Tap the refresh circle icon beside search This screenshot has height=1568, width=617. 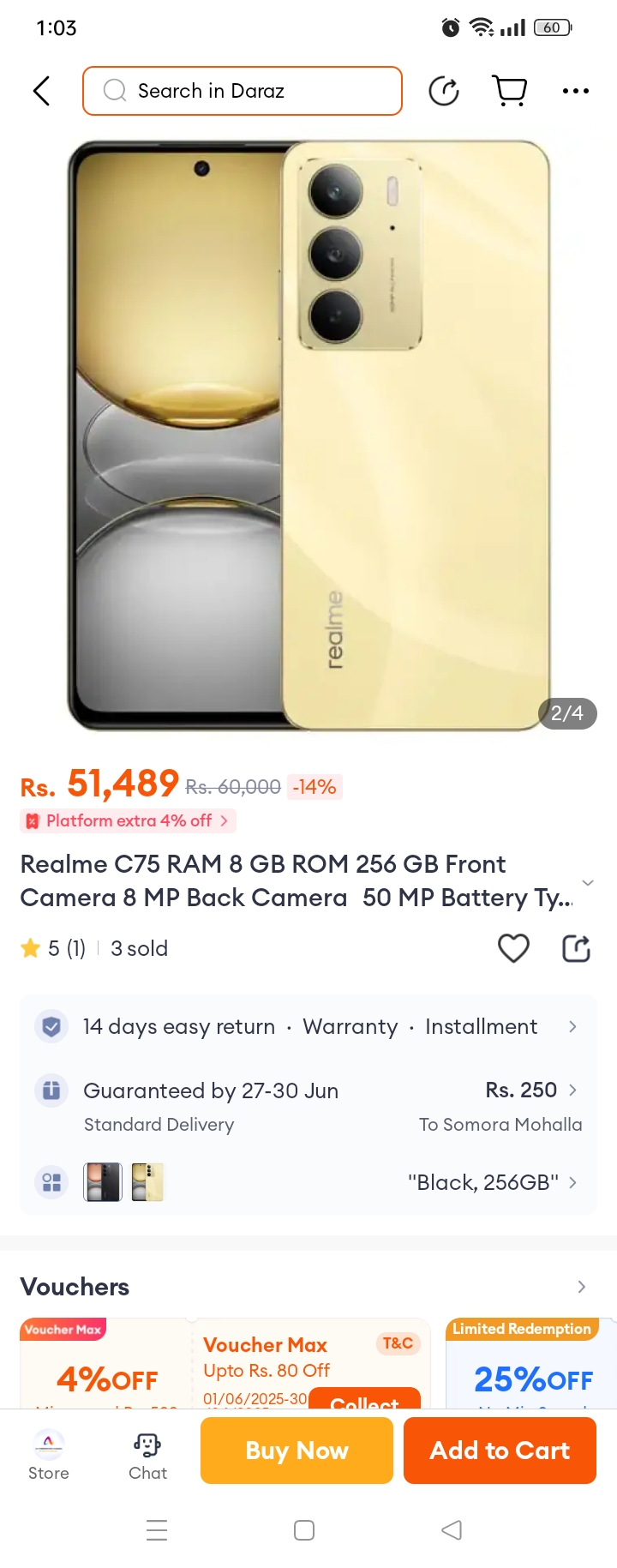[x=444, y=91]
